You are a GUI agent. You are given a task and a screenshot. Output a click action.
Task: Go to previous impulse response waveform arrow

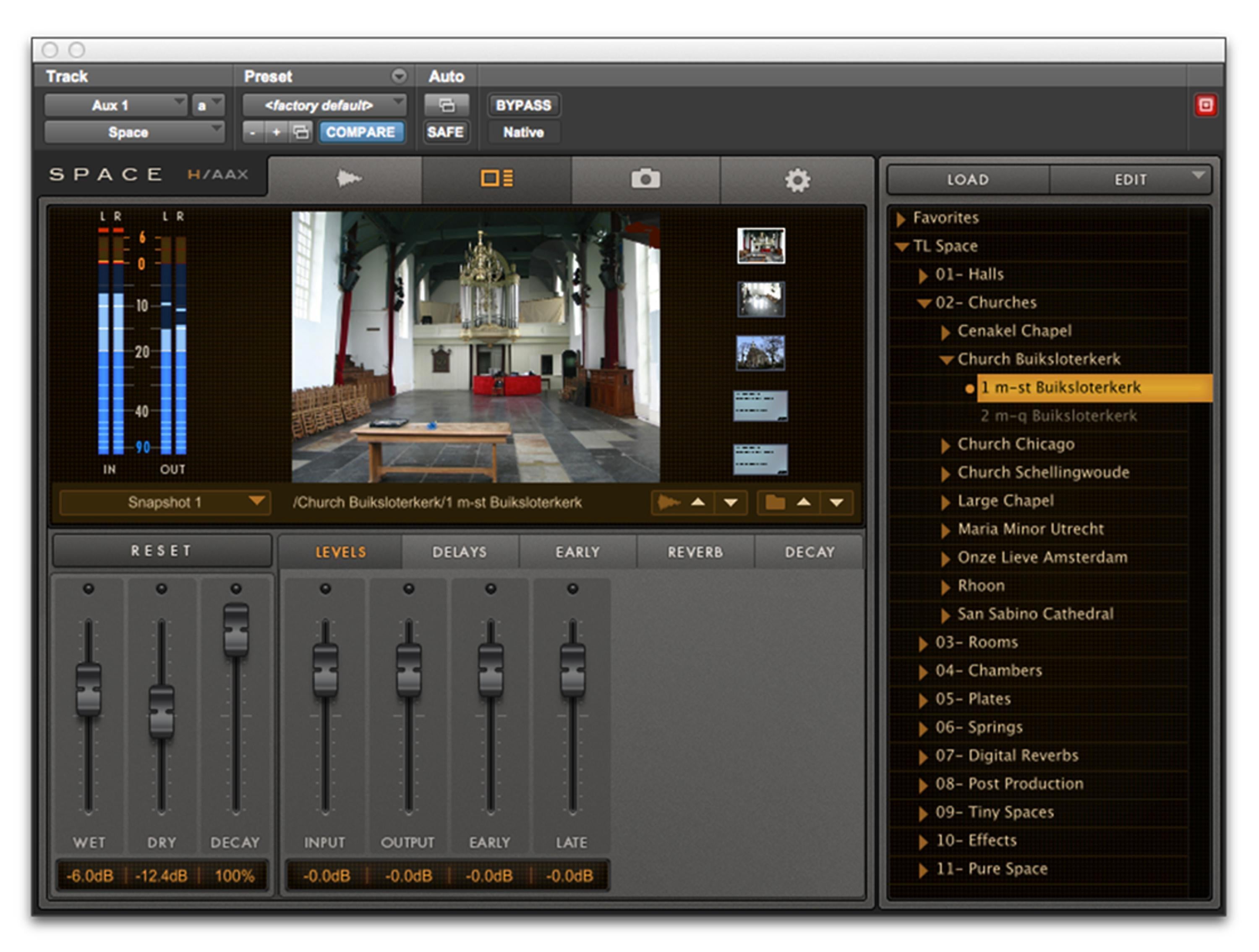(698, 502)
